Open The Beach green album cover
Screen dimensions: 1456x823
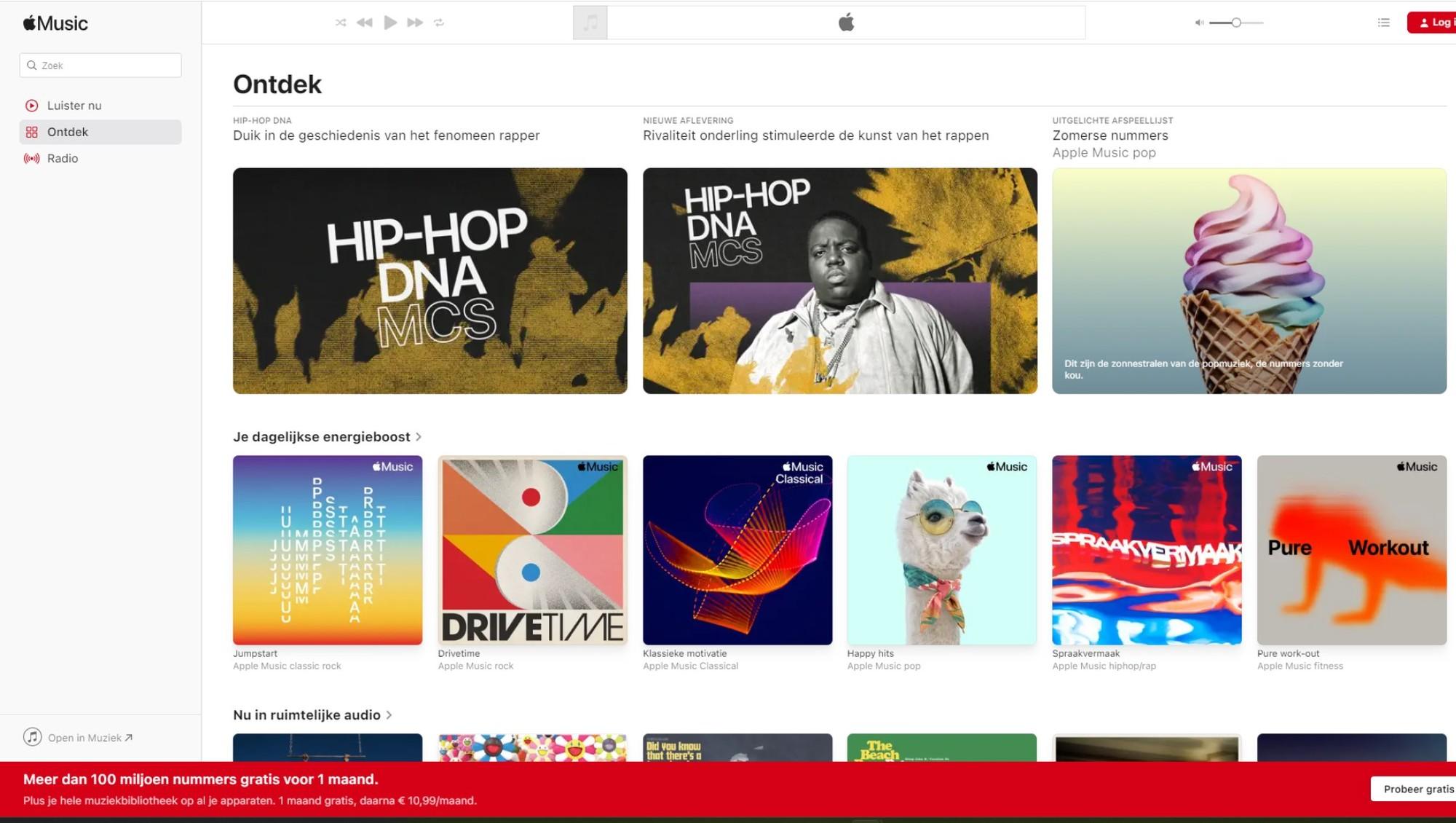[x=942, y=747]
